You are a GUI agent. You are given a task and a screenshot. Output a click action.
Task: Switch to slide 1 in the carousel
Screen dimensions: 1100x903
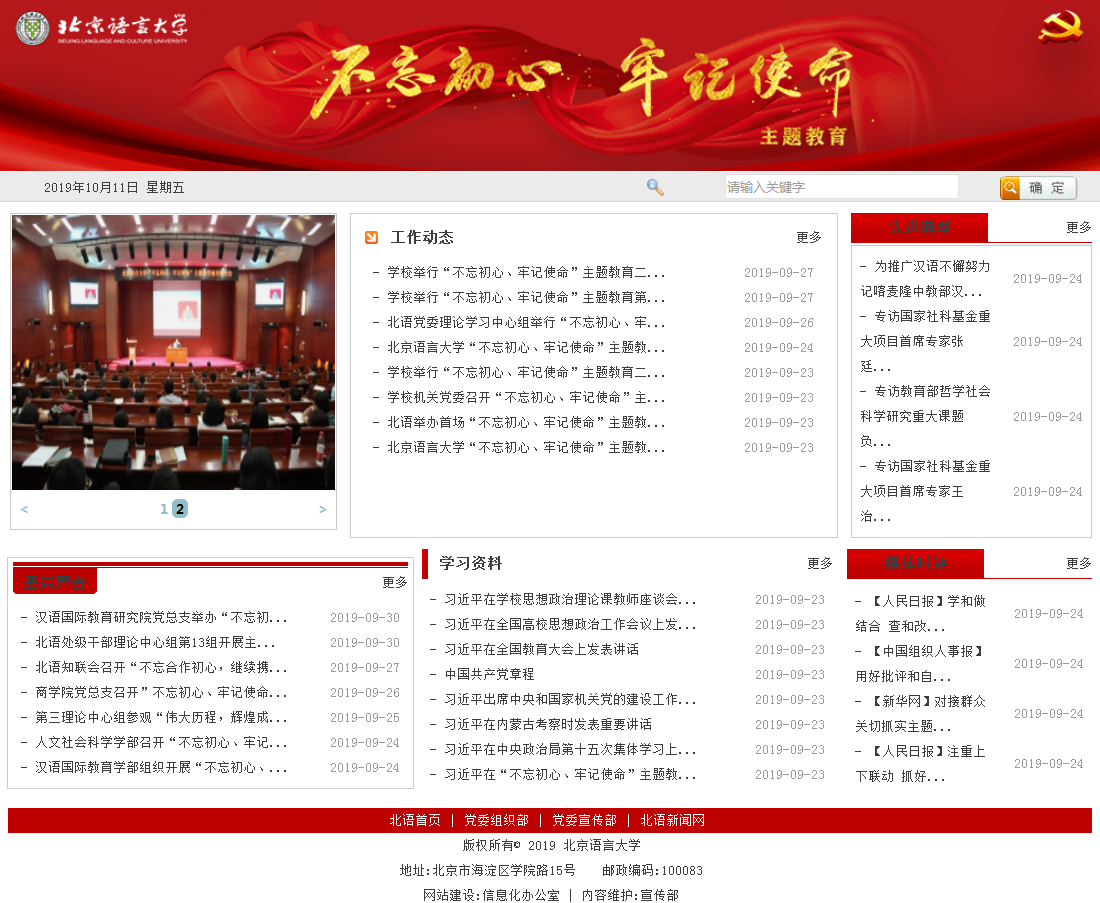164,509
